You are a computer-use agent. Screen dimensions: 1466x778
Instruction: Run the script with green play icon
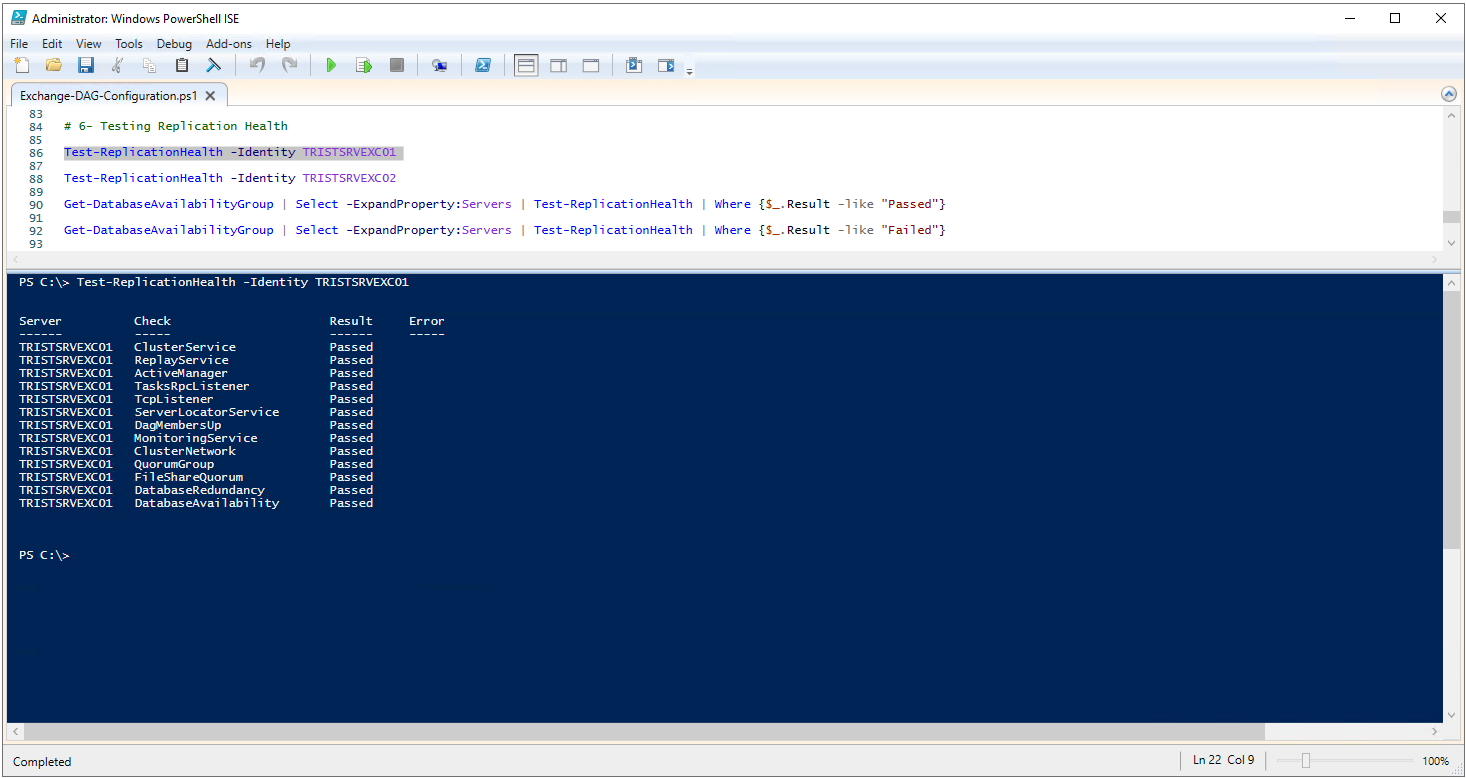332,65
